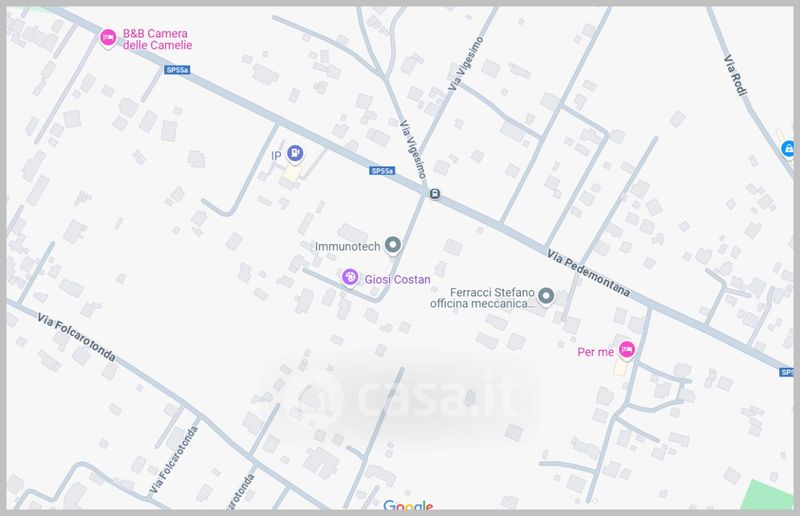Image resolution: width=800 pixels, height=516 pixels.
Task: Open the IP gas station marker
Action: point(295,153)
